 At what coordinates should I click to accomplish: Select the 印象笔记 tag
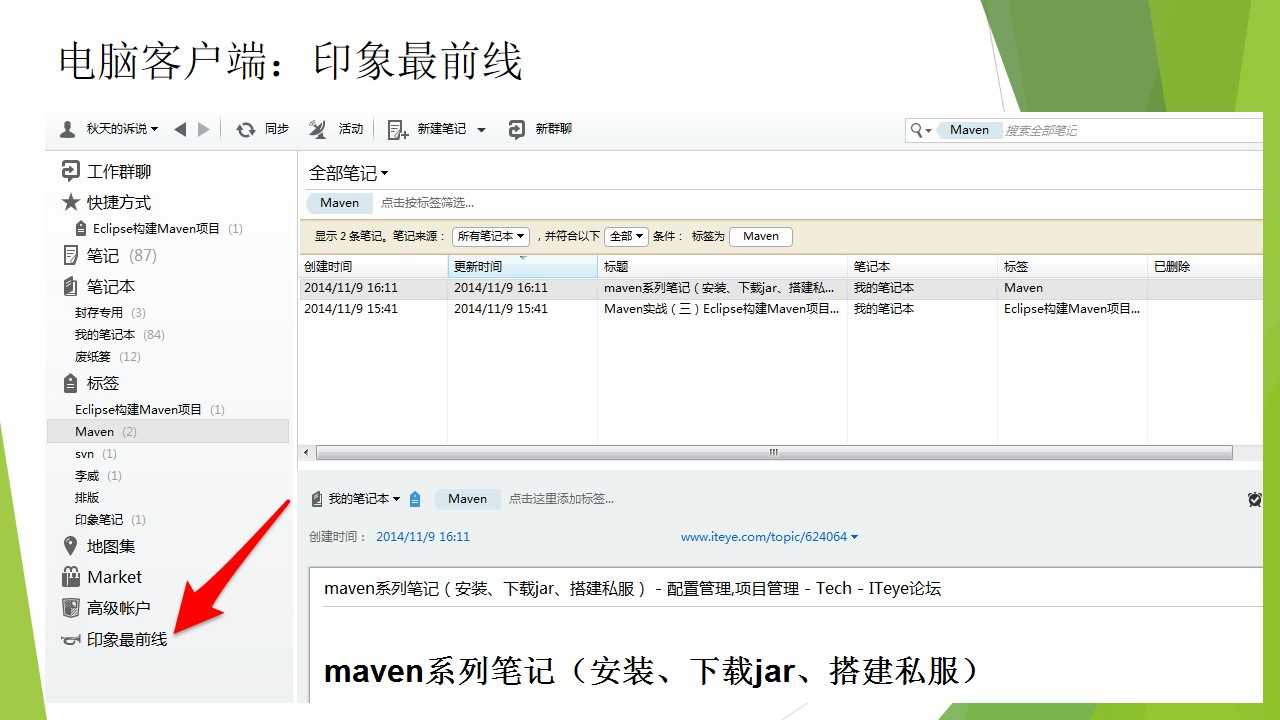(x=110, y=519)
